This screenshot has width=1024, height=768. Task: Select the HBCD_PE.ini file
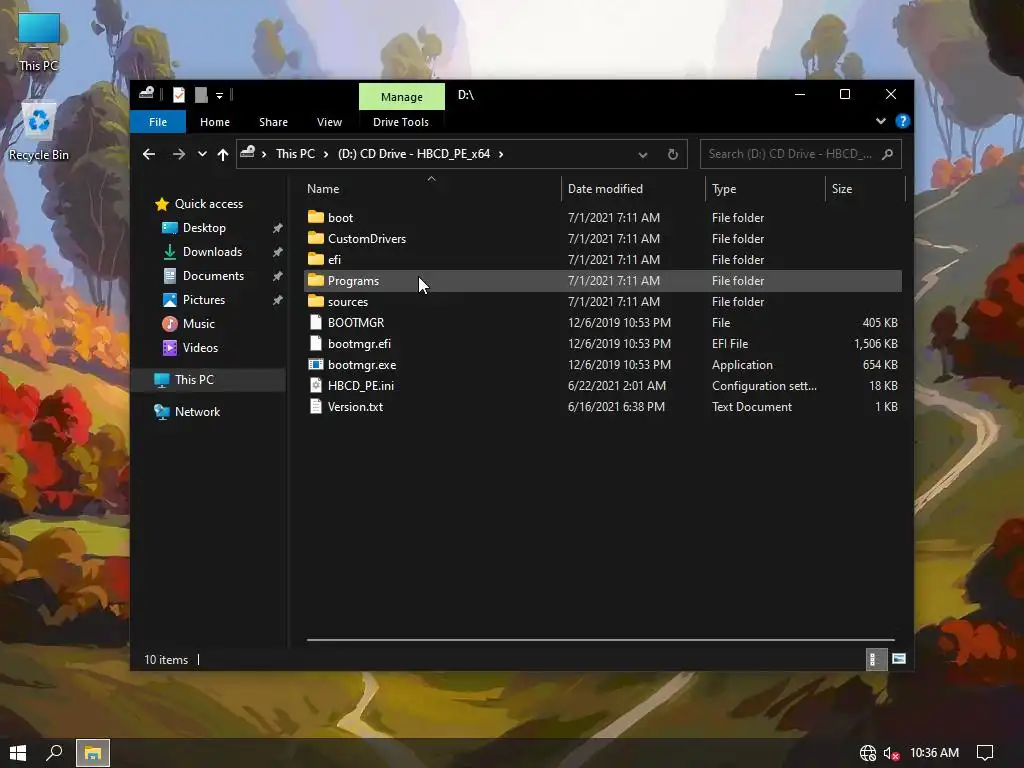coord(603,386)
